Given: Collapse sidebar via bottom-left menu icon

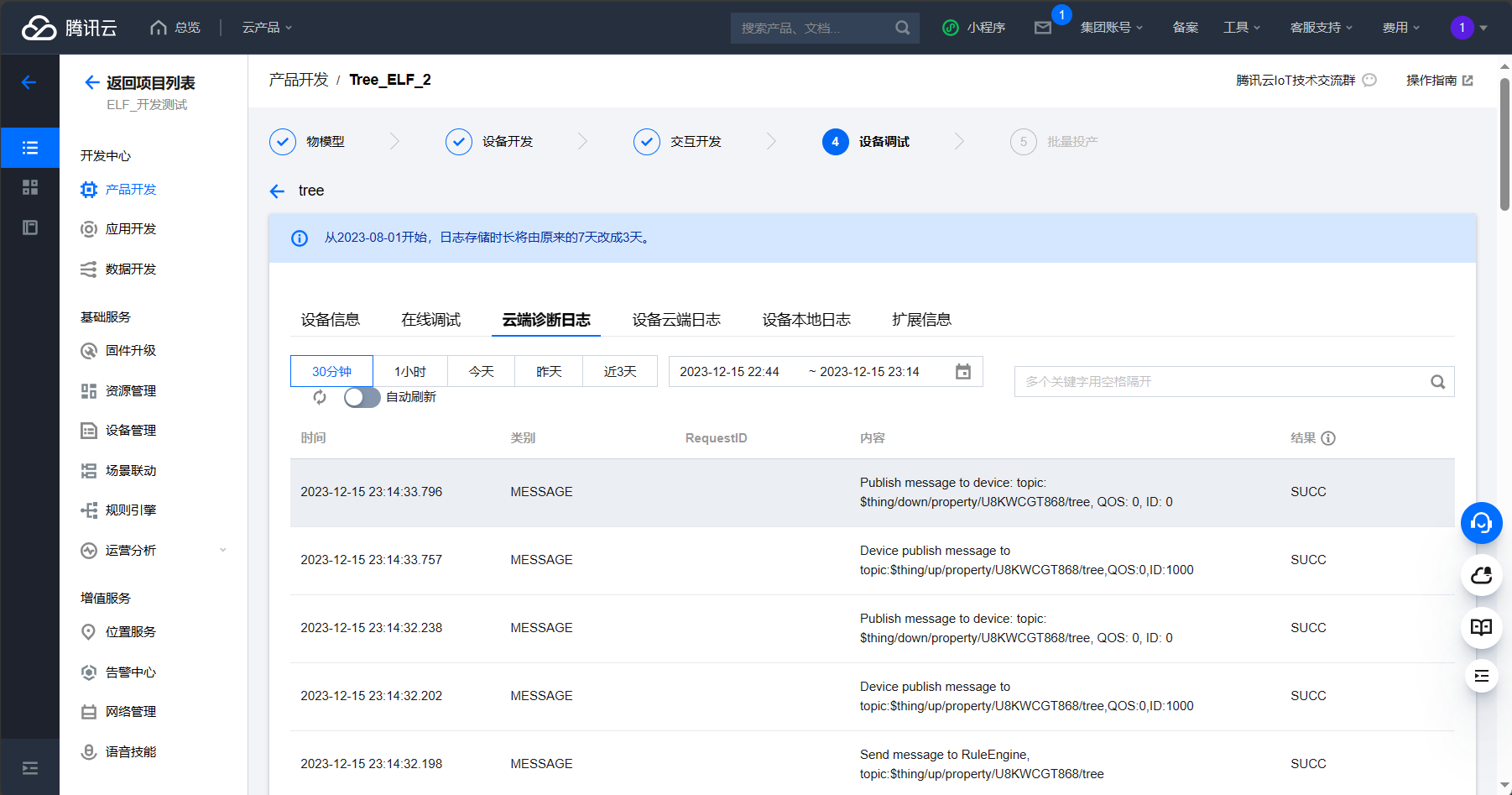Looking at the screenshot, I should (x=30, y=768).
